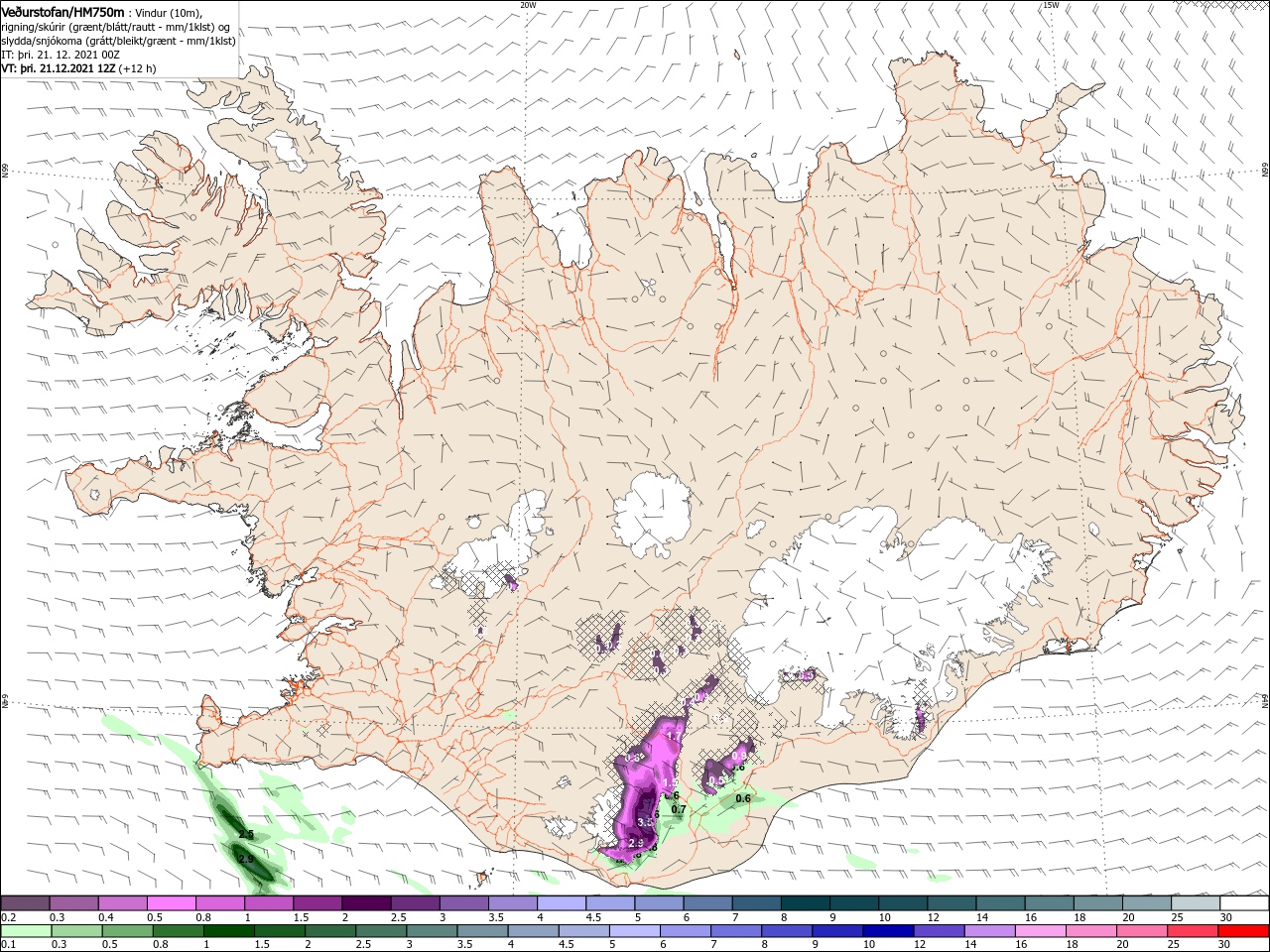Select upper legend swatch labeled 3
The image size is (1270, 952).
tap(464, 902)
